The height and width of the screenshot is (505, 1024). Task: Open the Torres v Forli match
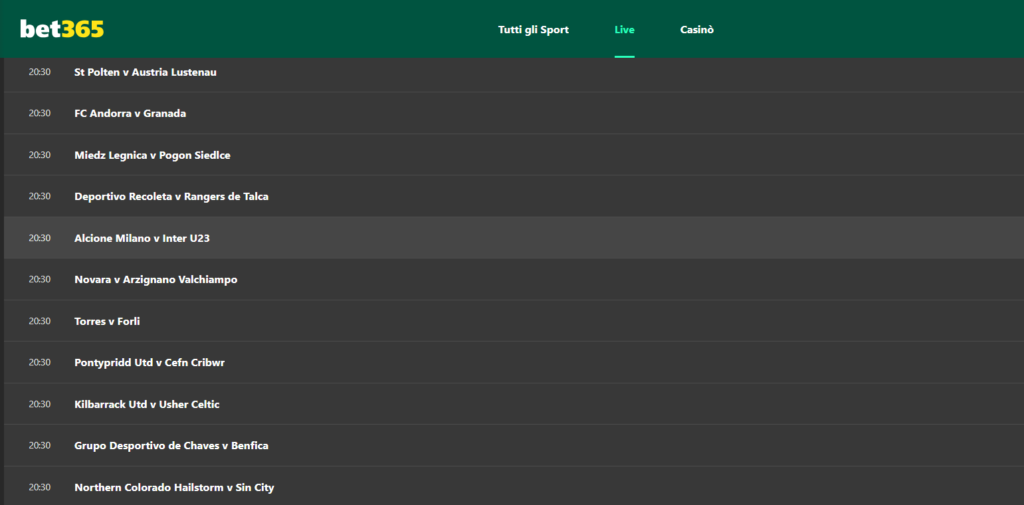(107, 321)
